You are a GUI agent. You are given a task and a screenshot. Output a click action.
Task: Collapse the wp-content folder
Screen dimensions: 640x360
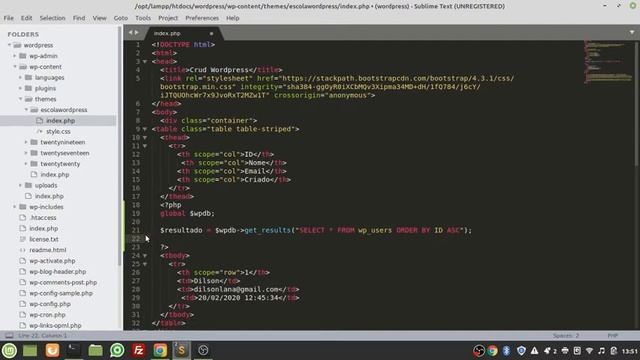coord(15,67)
